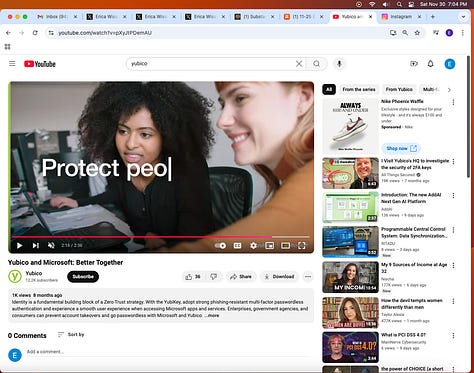The height and width of the screenshot is (373, 474).
Task: Expand the description with ...more
Action: (x=212, y=315)
